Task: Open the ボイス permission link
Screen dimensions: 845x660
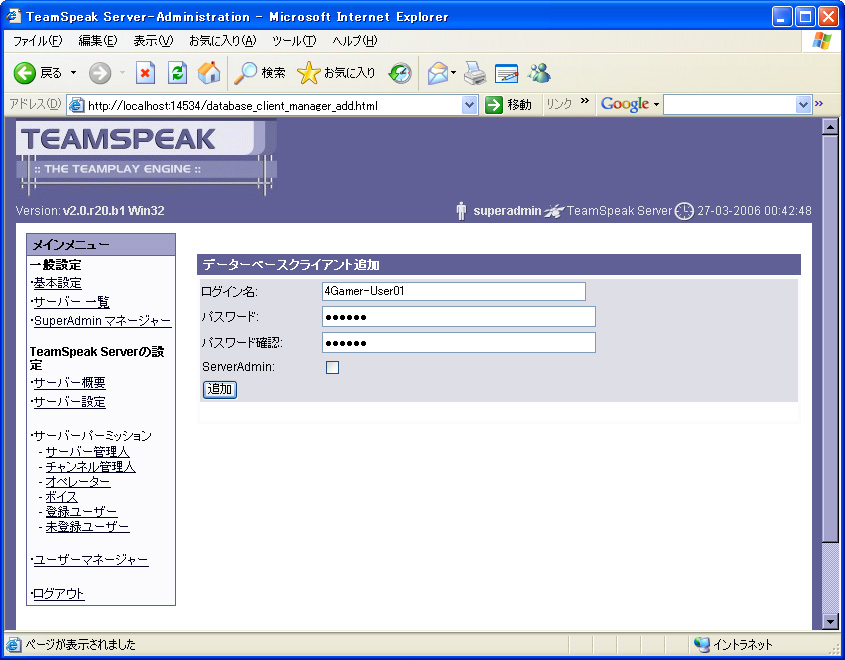Action: pos(61,497)
